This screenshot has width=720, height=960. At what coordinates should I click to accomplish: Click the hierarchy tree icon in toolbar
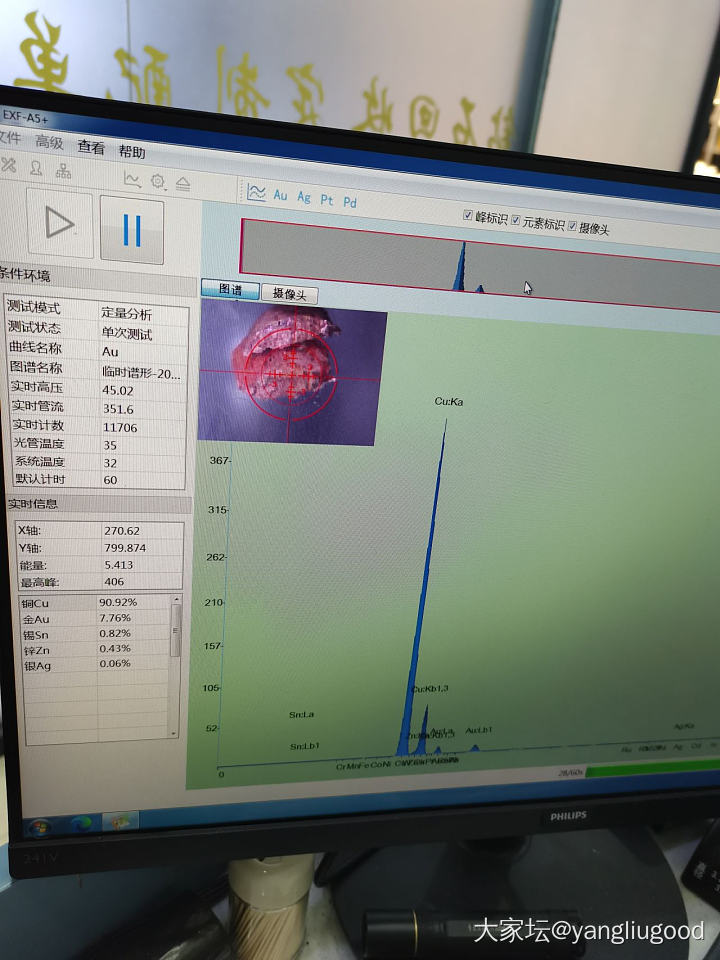(63, 171)
